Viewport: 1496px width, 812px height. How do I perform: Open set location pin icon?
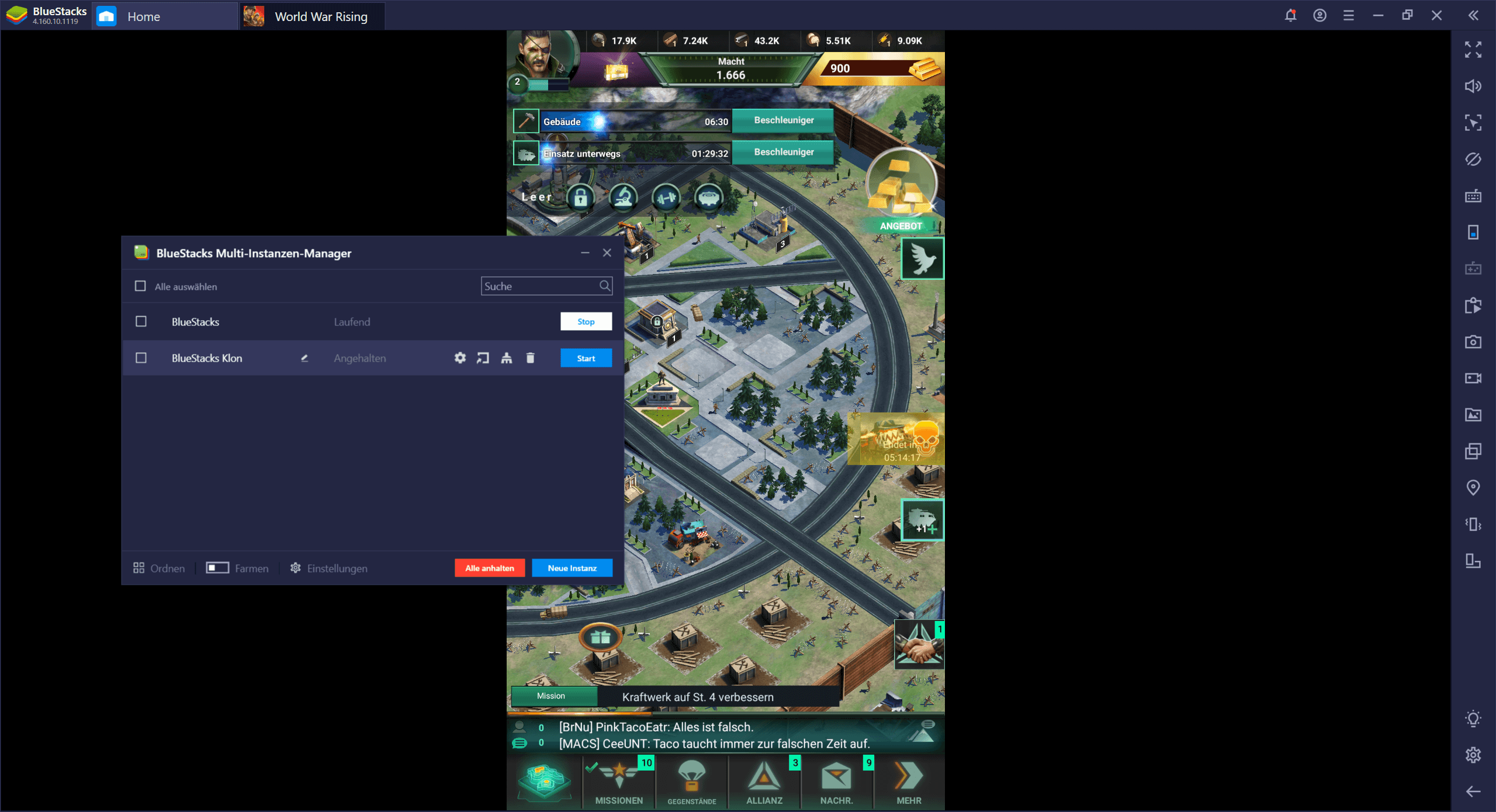[x=1473, y=488]
